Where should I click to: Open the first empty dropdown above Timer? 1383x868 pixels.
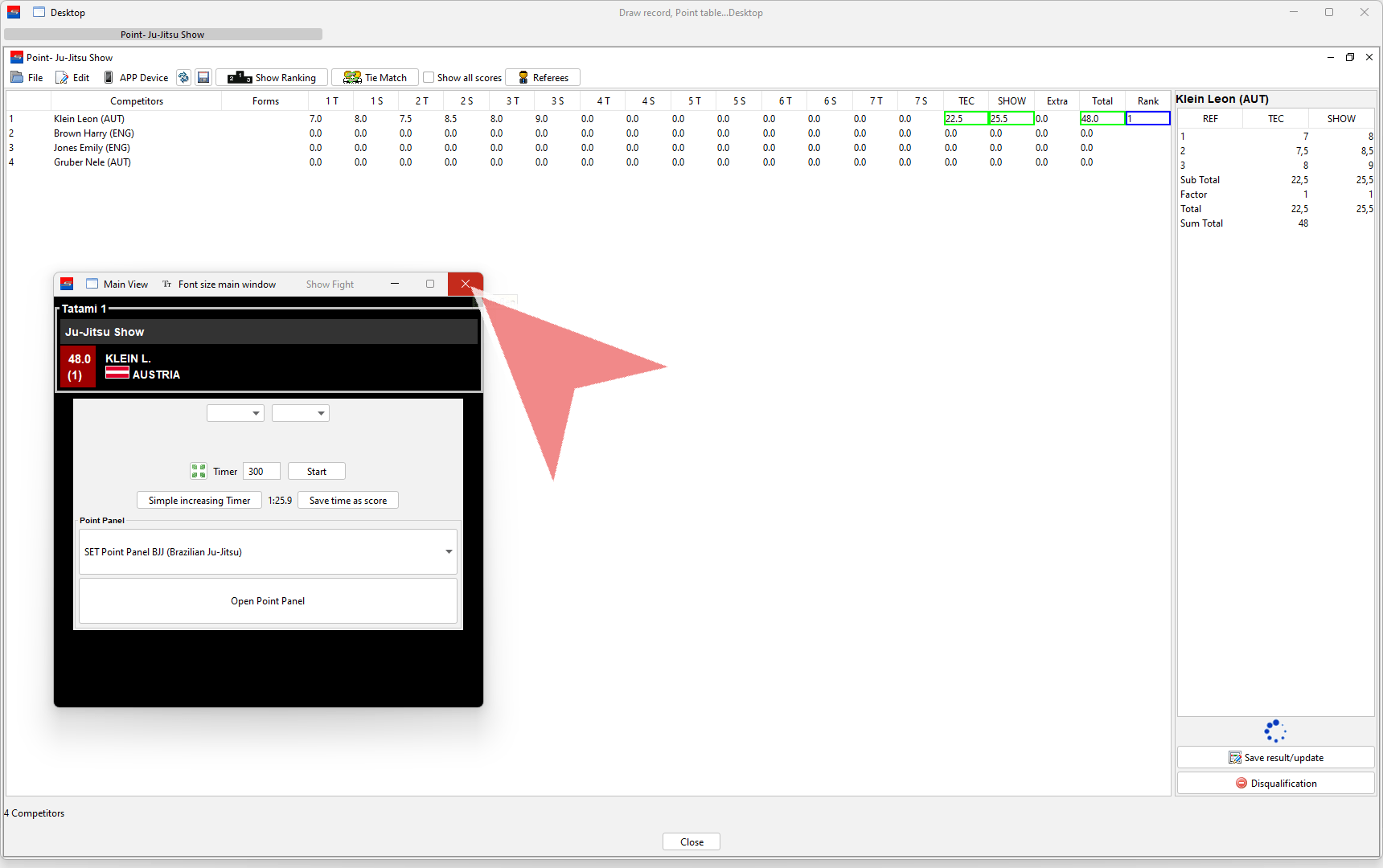point(236,413)
